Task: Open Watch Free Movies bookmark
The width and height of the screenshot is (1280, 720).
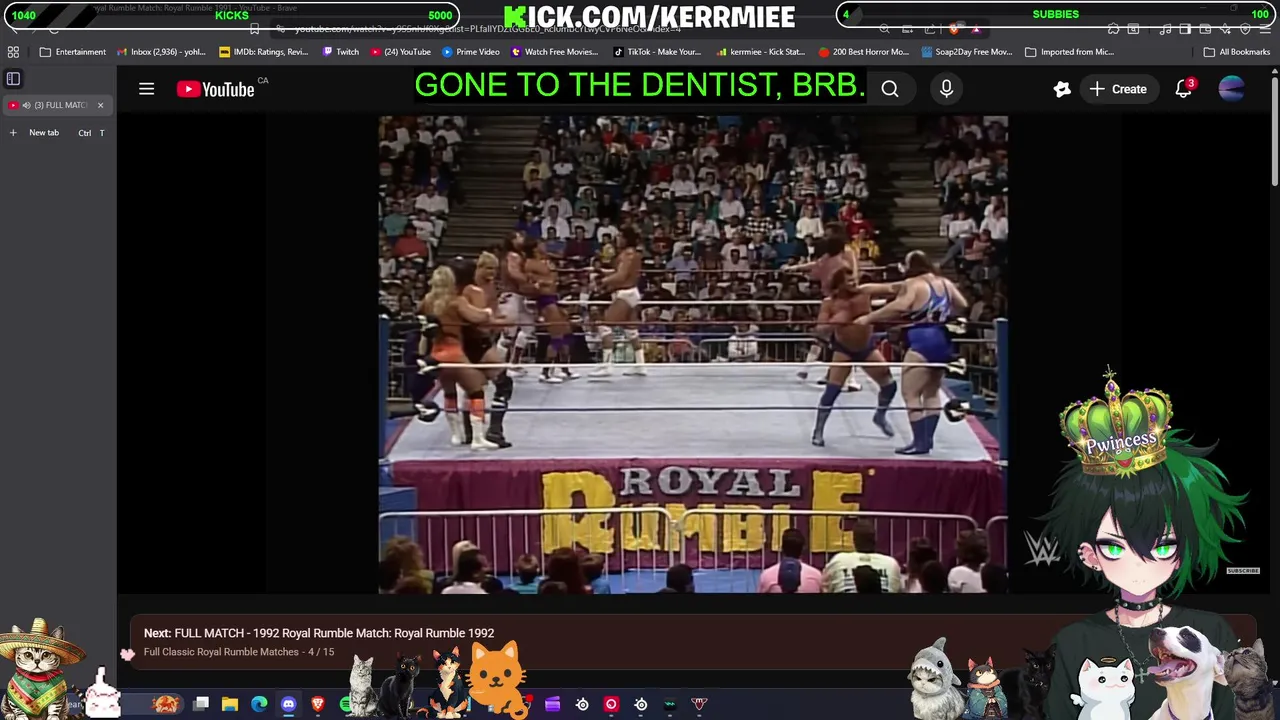Action: [554, 52]
